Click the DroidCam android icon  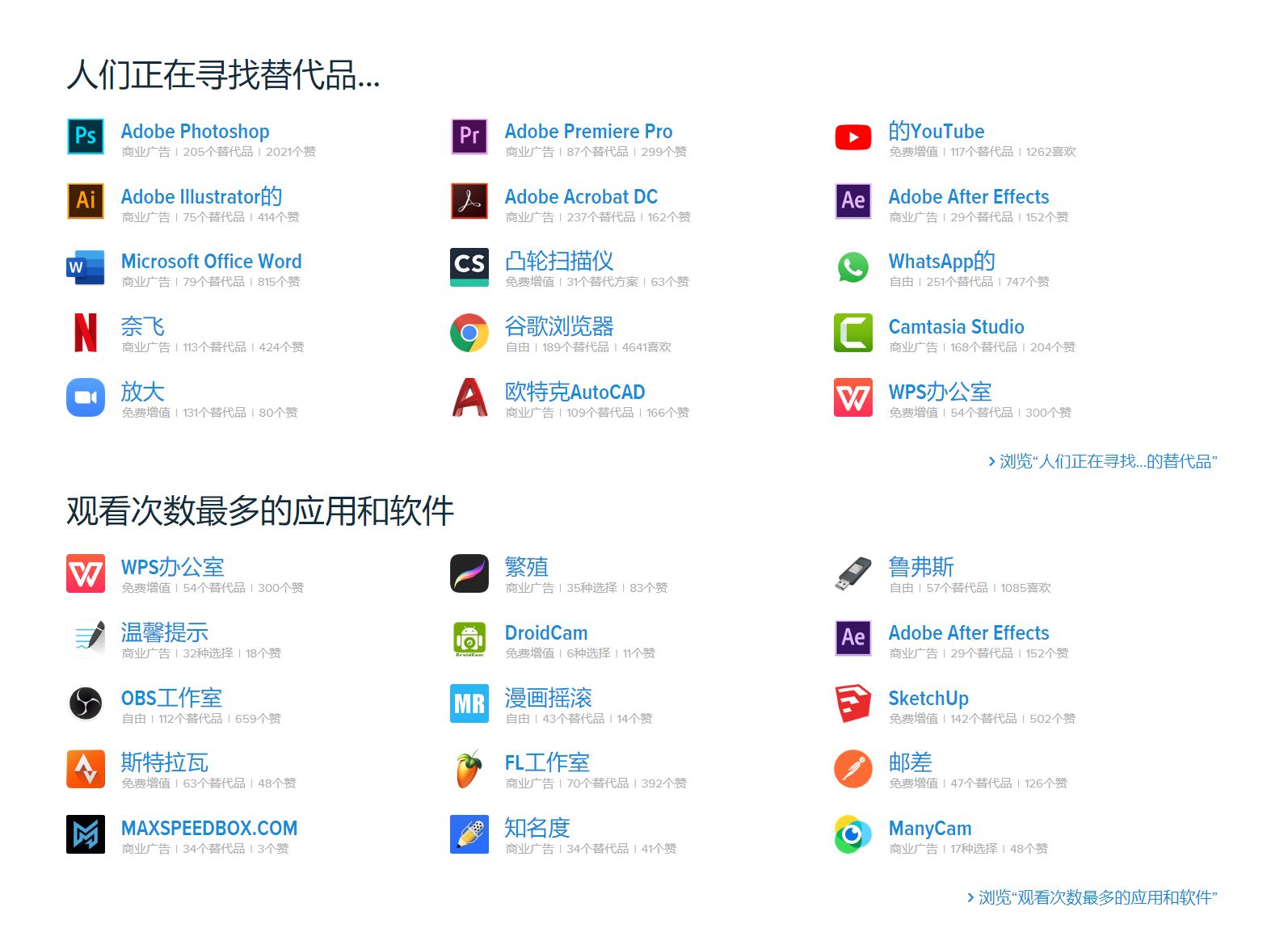pos(469,638)
